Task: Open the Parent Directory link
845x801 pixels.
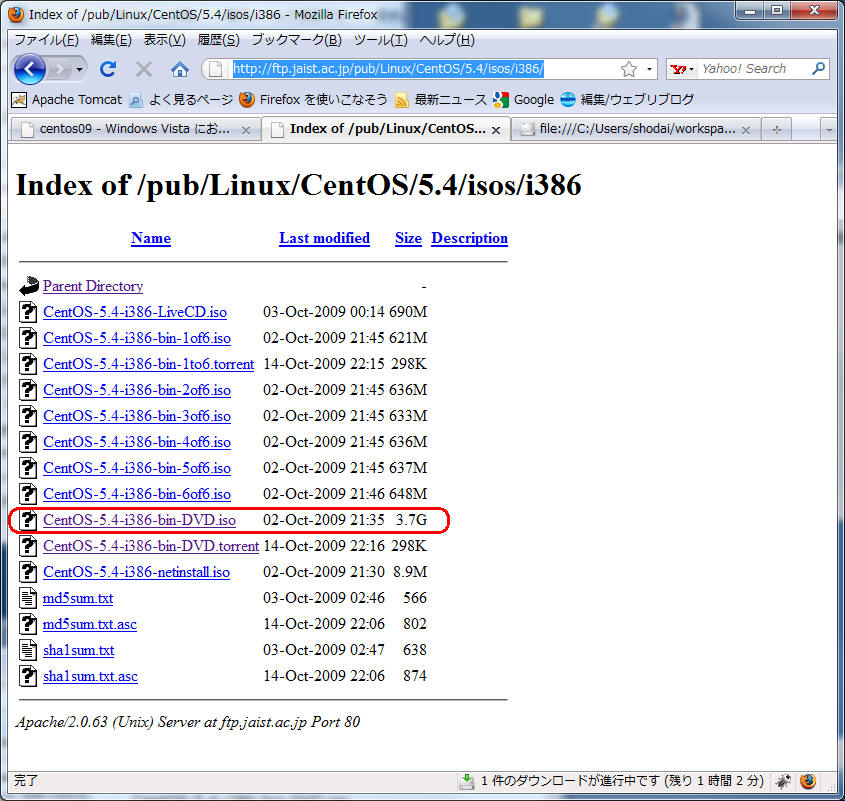Action: coord(93,286)
